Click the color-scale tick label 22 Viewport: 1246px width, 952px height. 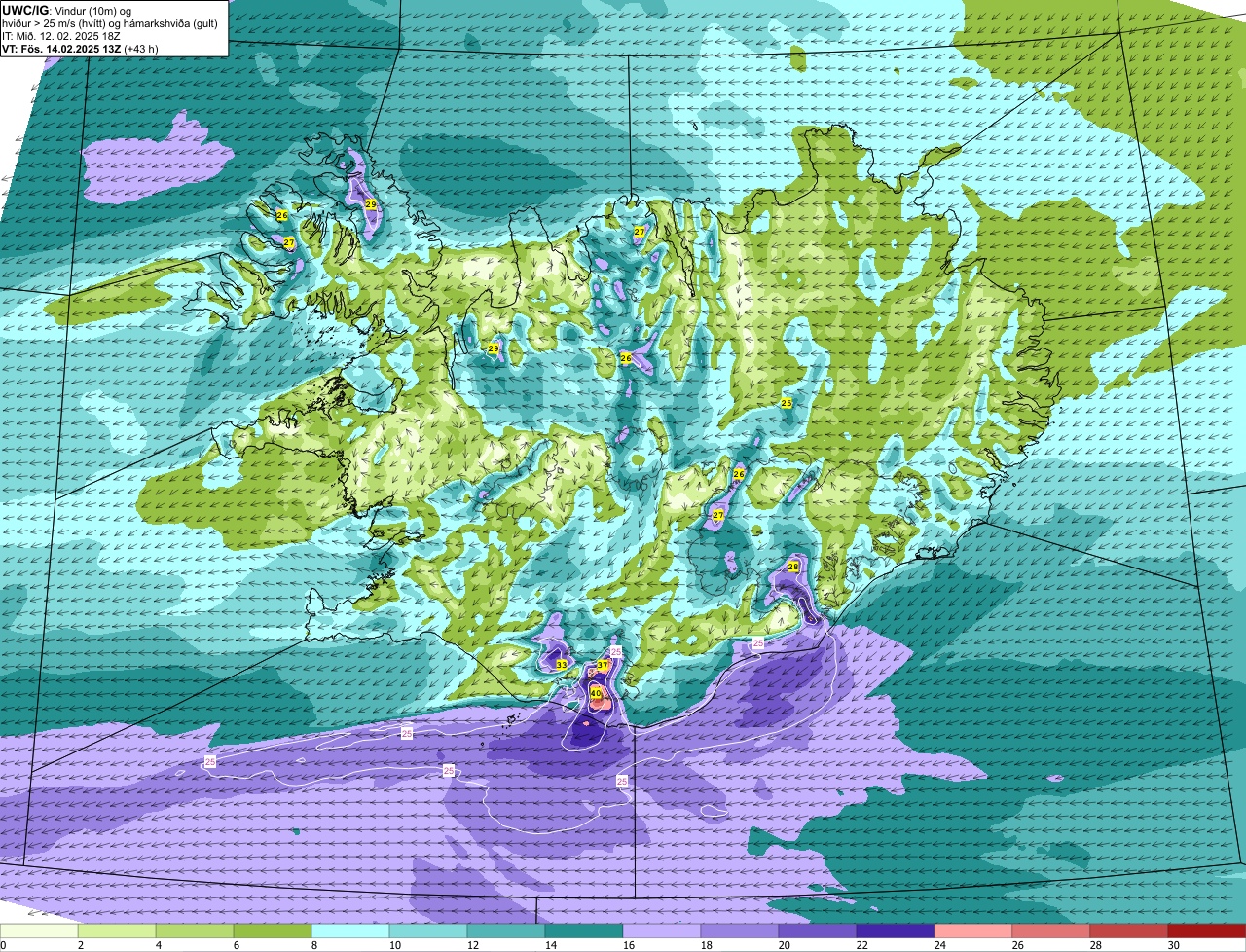coord(861,945)
